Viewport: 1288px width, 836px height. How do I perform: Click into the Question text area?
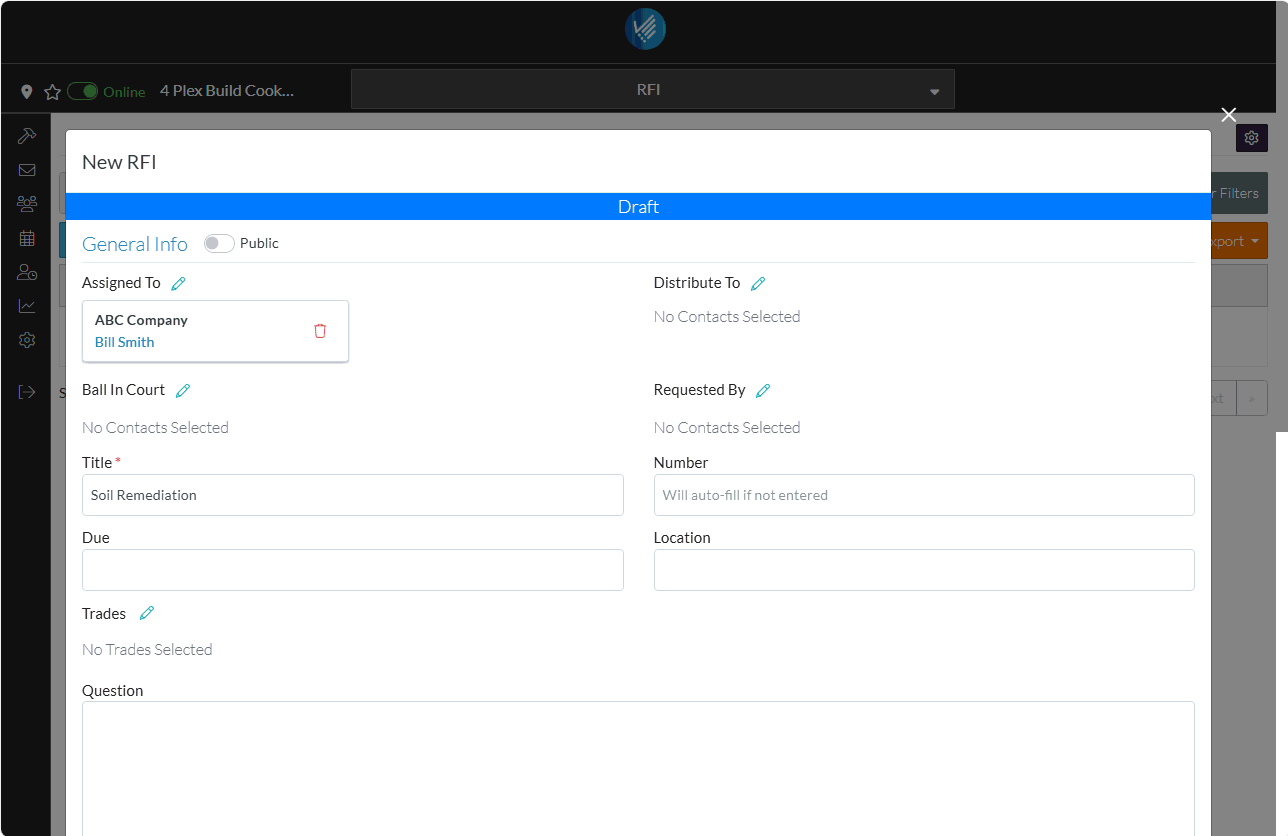point(638,768)
